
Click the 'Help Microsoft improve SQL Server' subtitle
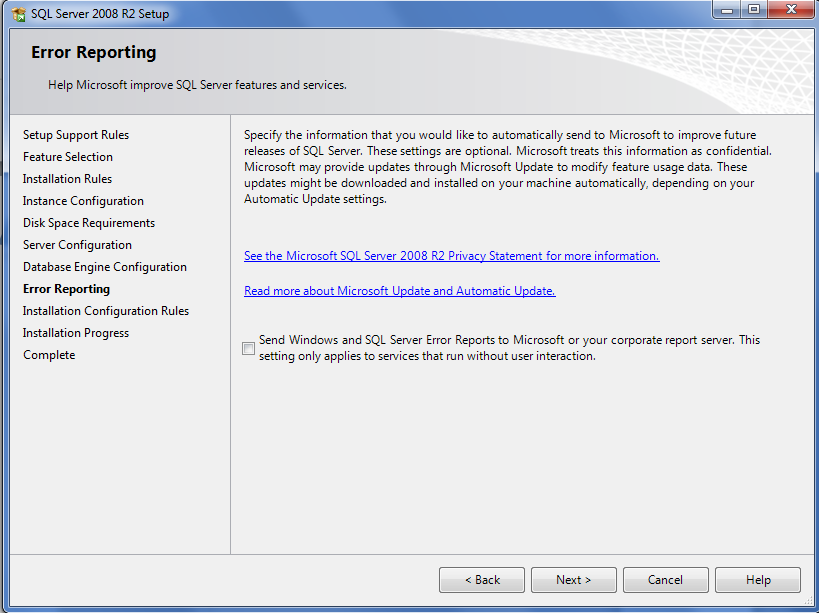(x=197, y=85)
